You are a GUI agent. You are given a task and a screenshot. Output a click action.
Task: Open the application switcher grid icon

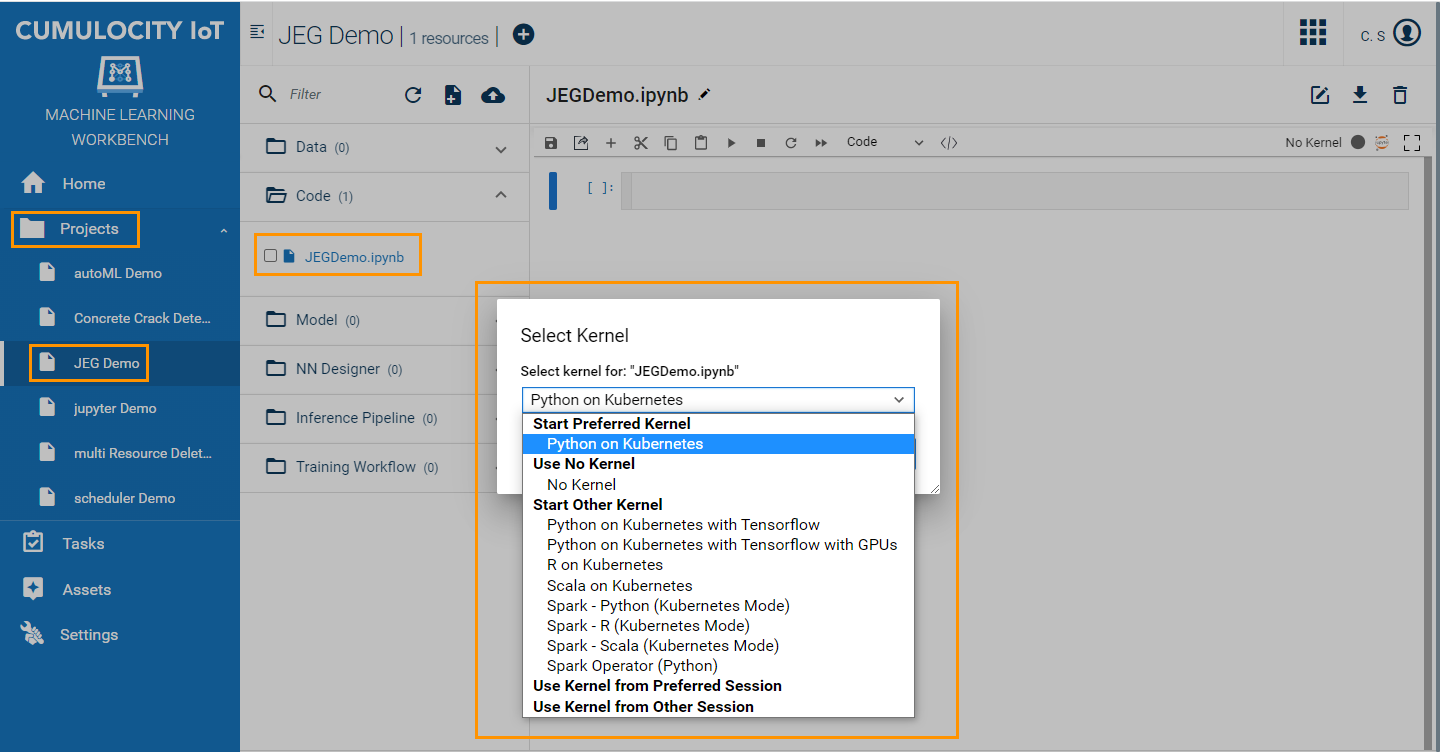[1313, 33]
